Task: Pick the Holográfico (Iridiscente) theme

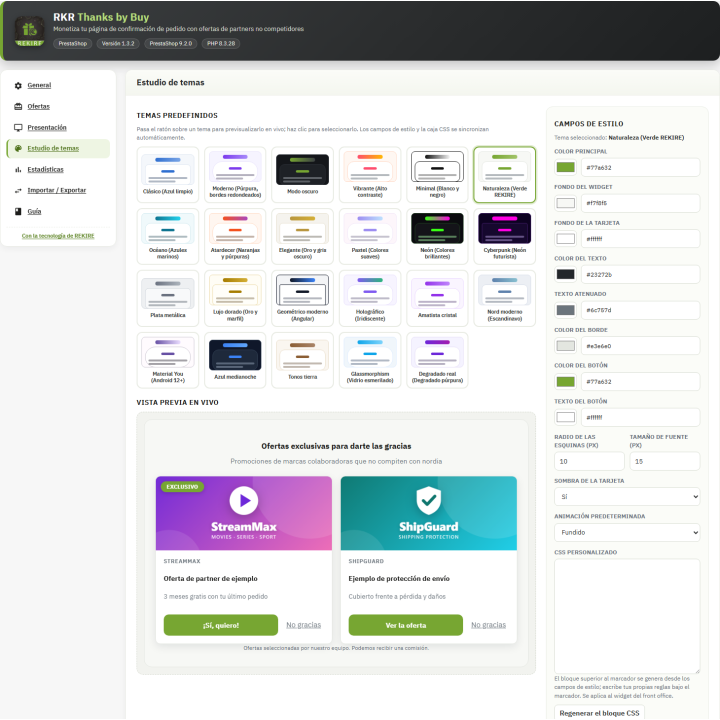Action: pyautogui.click(x=370, y=298)
